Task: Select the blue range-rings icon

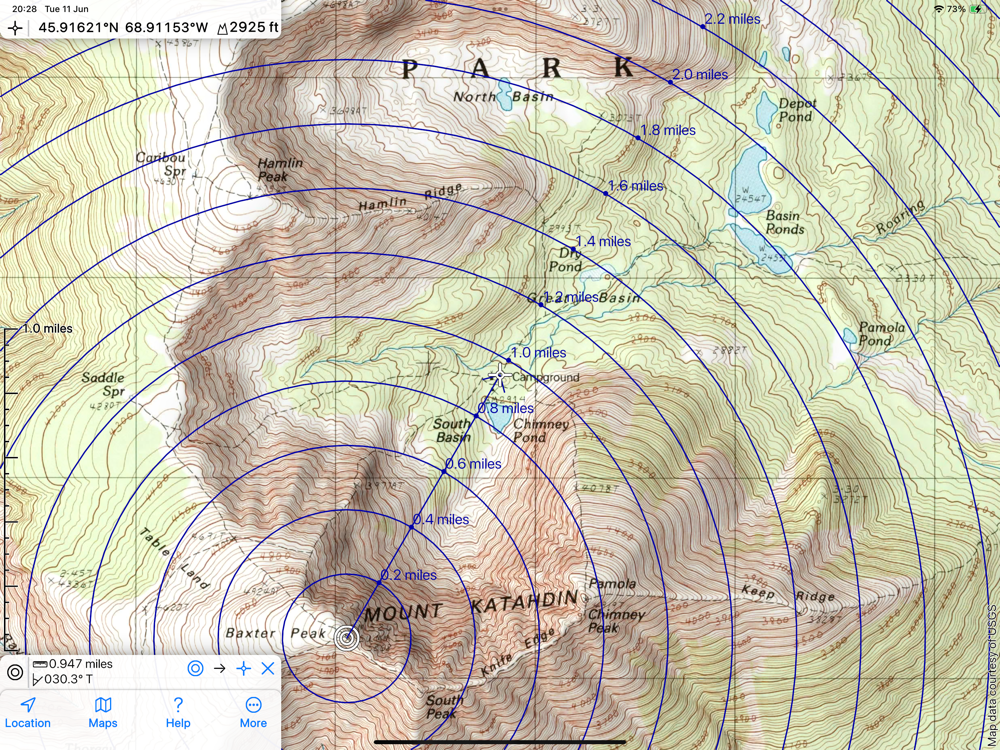Action: click(x=195, y=668)
